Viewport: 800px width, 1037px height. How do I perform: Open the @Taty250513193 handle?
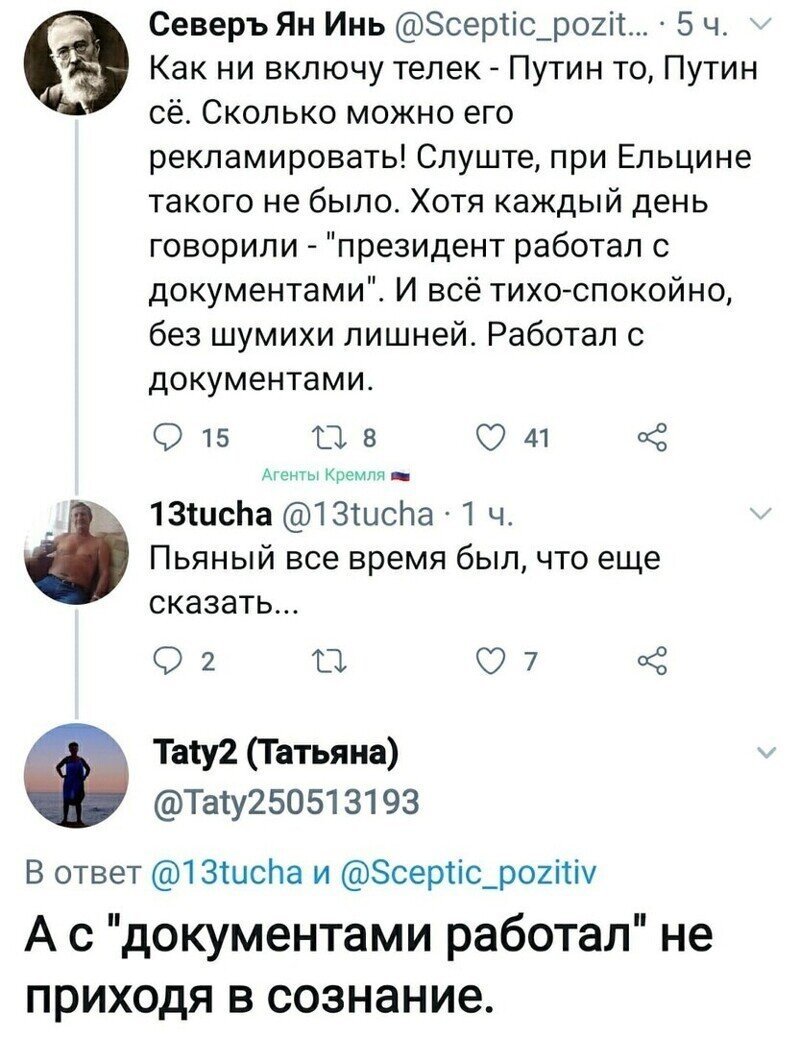click(286, 801)
